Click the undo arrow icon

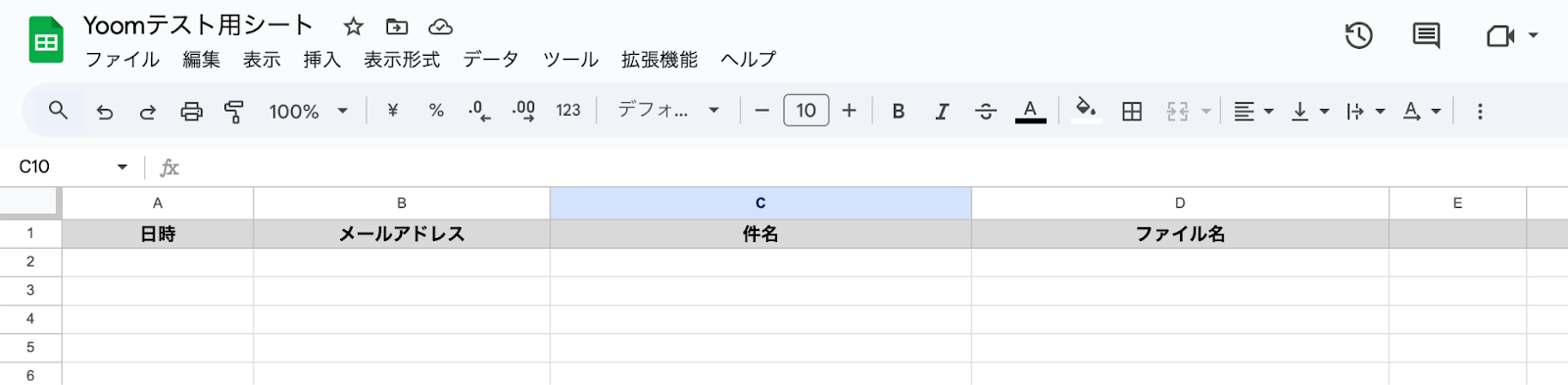coord(105,112)
